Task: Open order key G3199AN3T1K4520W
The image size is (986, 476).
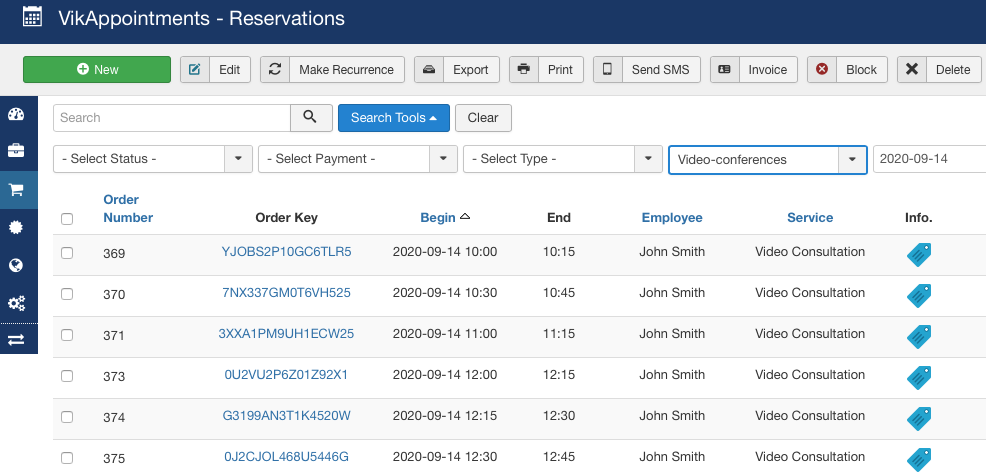Action: point(286,416)
